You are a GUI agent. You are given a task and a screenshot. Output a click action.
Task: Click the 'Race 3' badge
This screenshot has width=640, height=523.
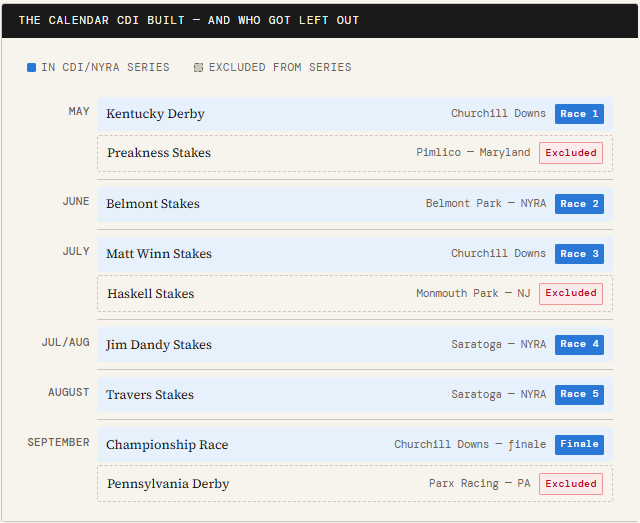(x=579, y=254)
